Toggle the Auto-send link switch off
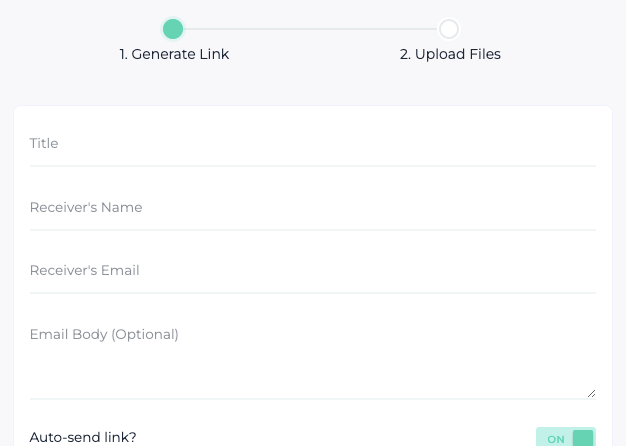 coord(566,438)
